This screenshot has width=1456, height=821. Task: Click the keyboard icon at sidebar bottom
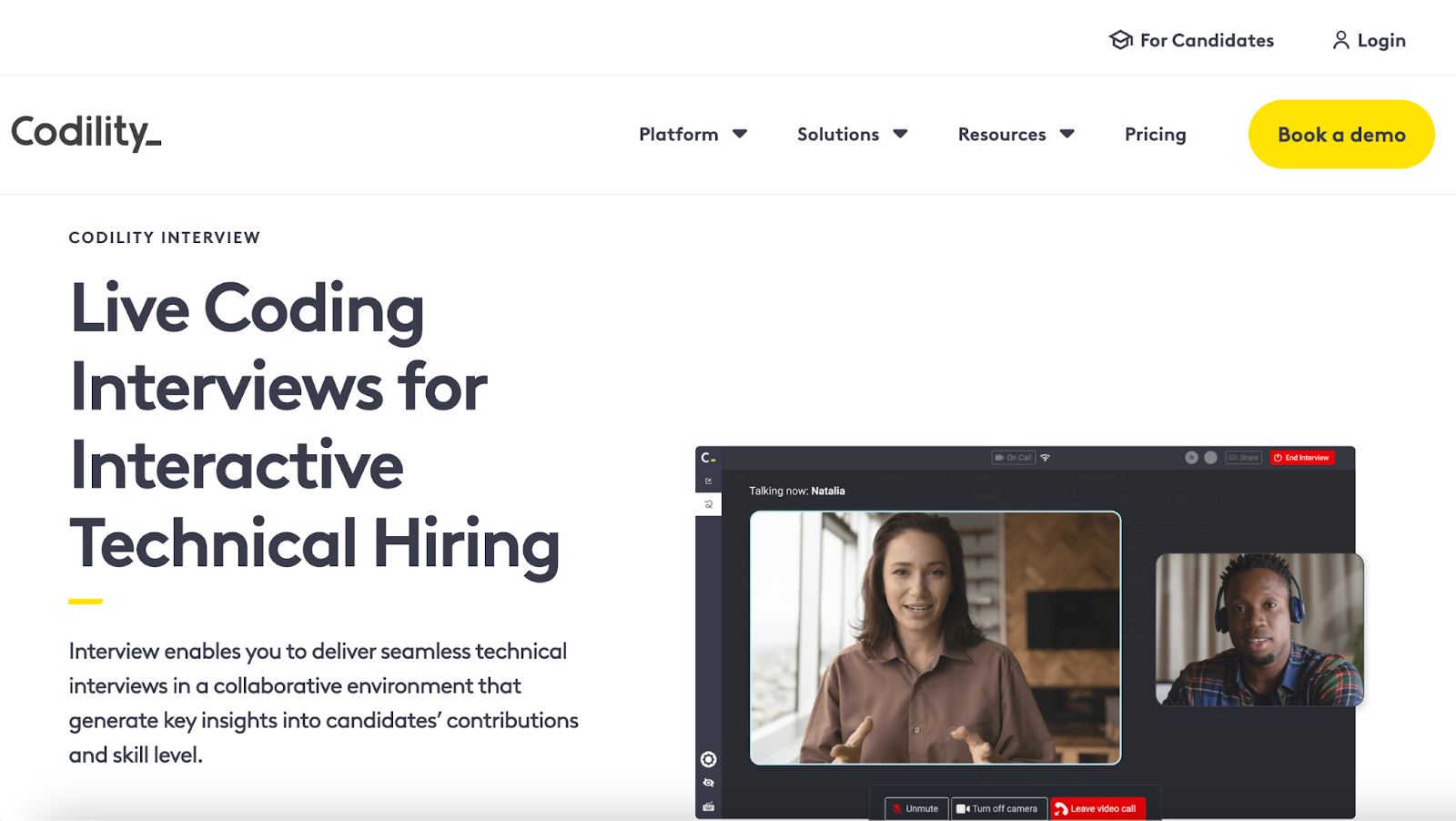(708, 806)
